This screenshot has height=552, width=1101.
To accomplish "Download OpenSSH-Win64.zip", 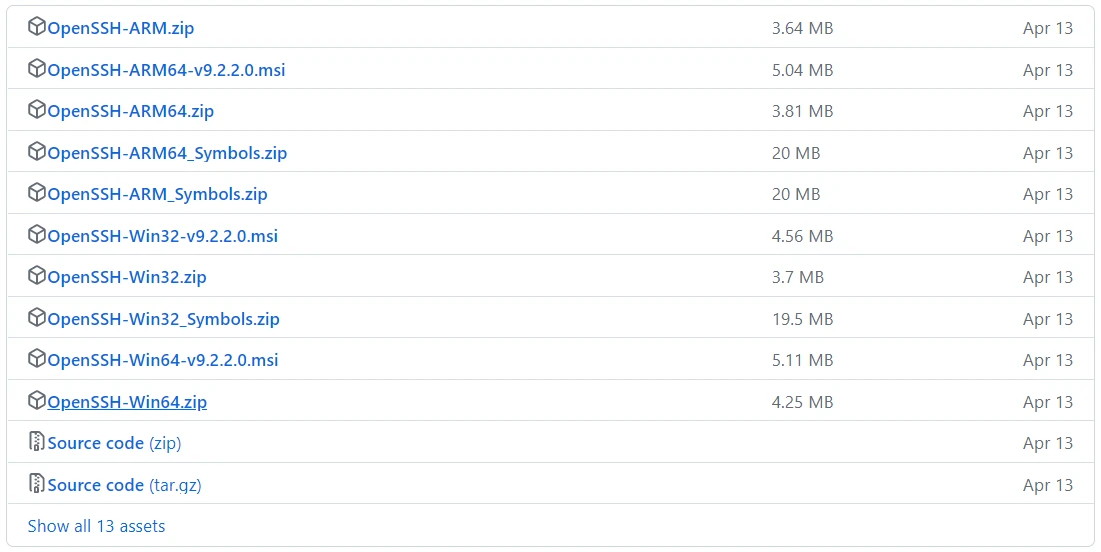I will (x=127, y=402).
